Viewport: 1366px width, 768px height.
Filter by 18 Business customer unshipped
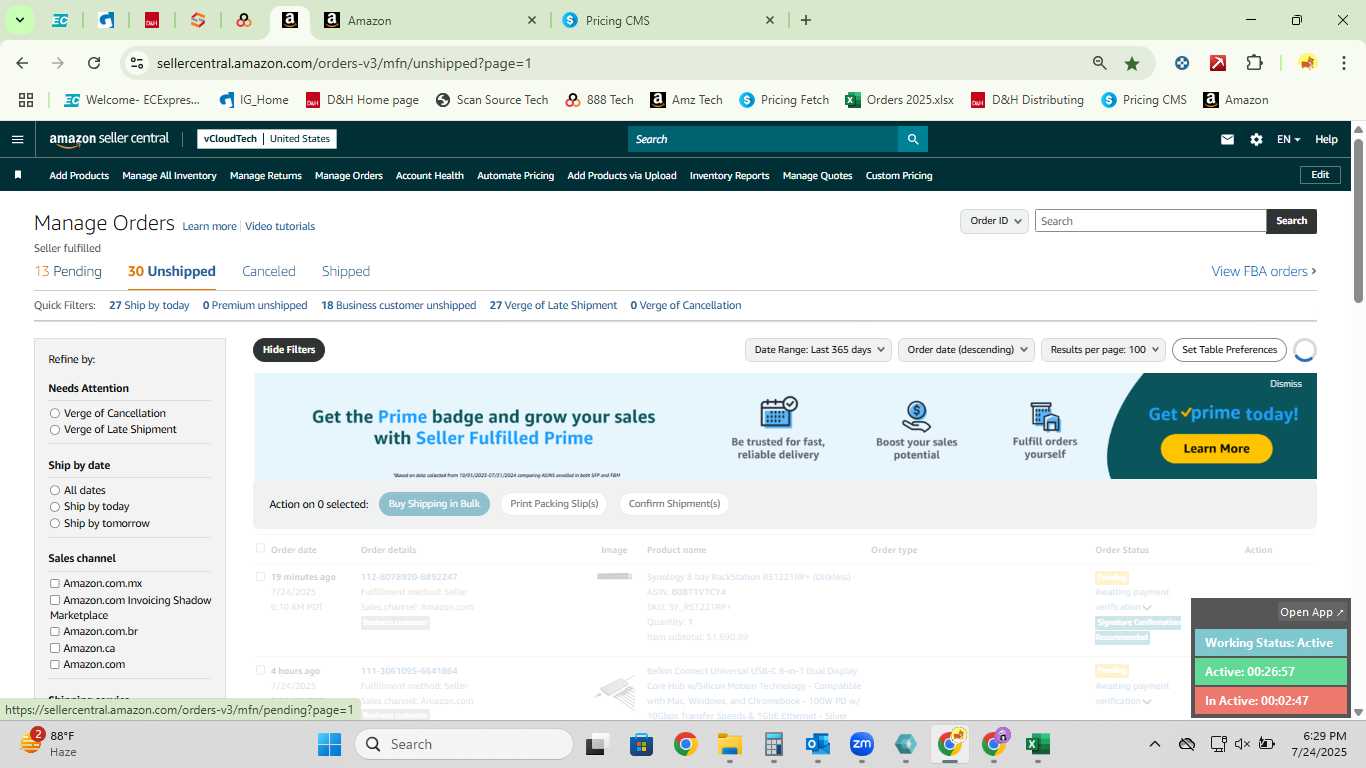(x=398, y=305)
